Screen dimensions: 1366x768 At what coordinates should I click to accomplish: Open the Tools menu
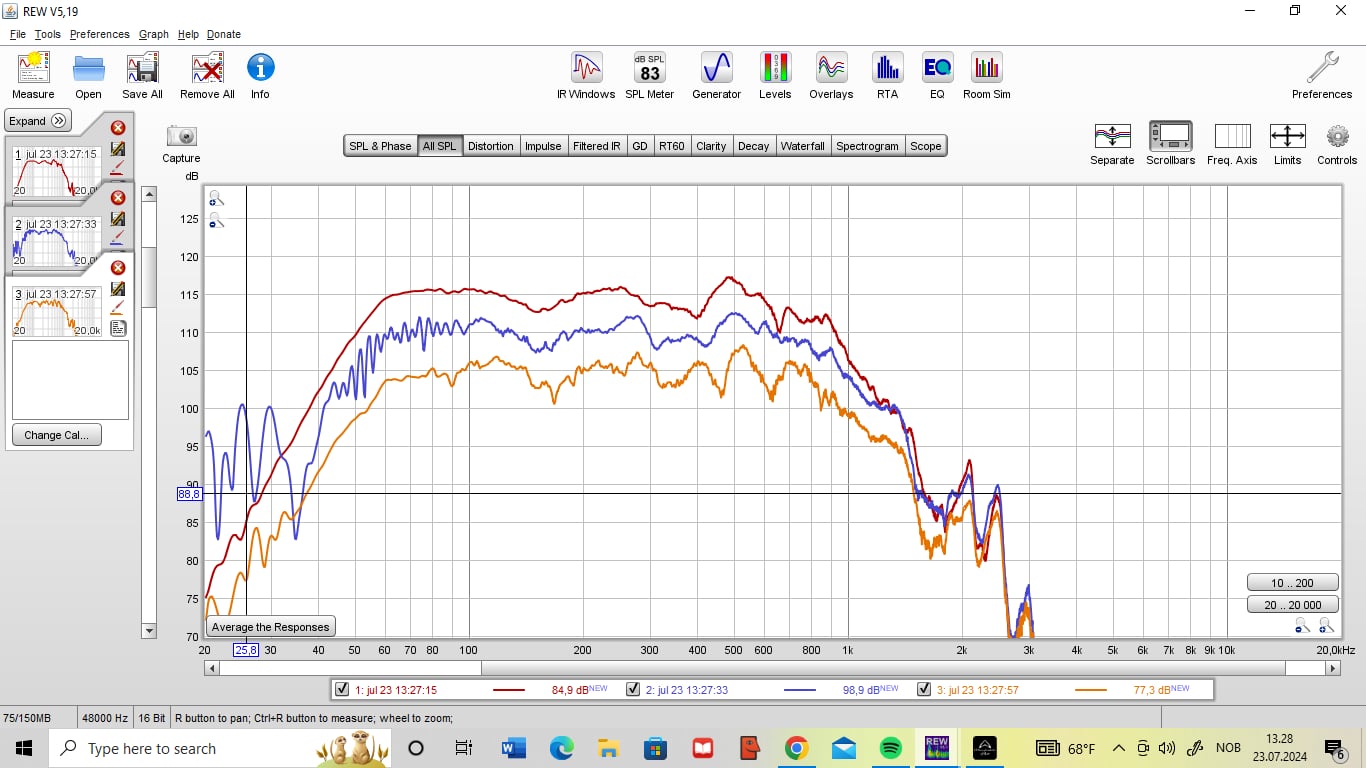pos(47,34)
